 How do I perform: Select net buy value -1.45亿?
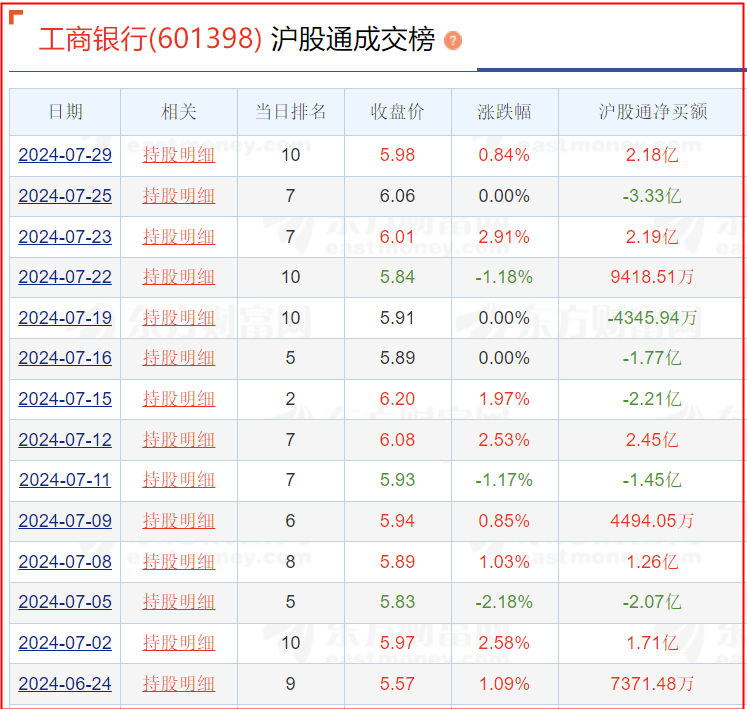tap(652, 480)
